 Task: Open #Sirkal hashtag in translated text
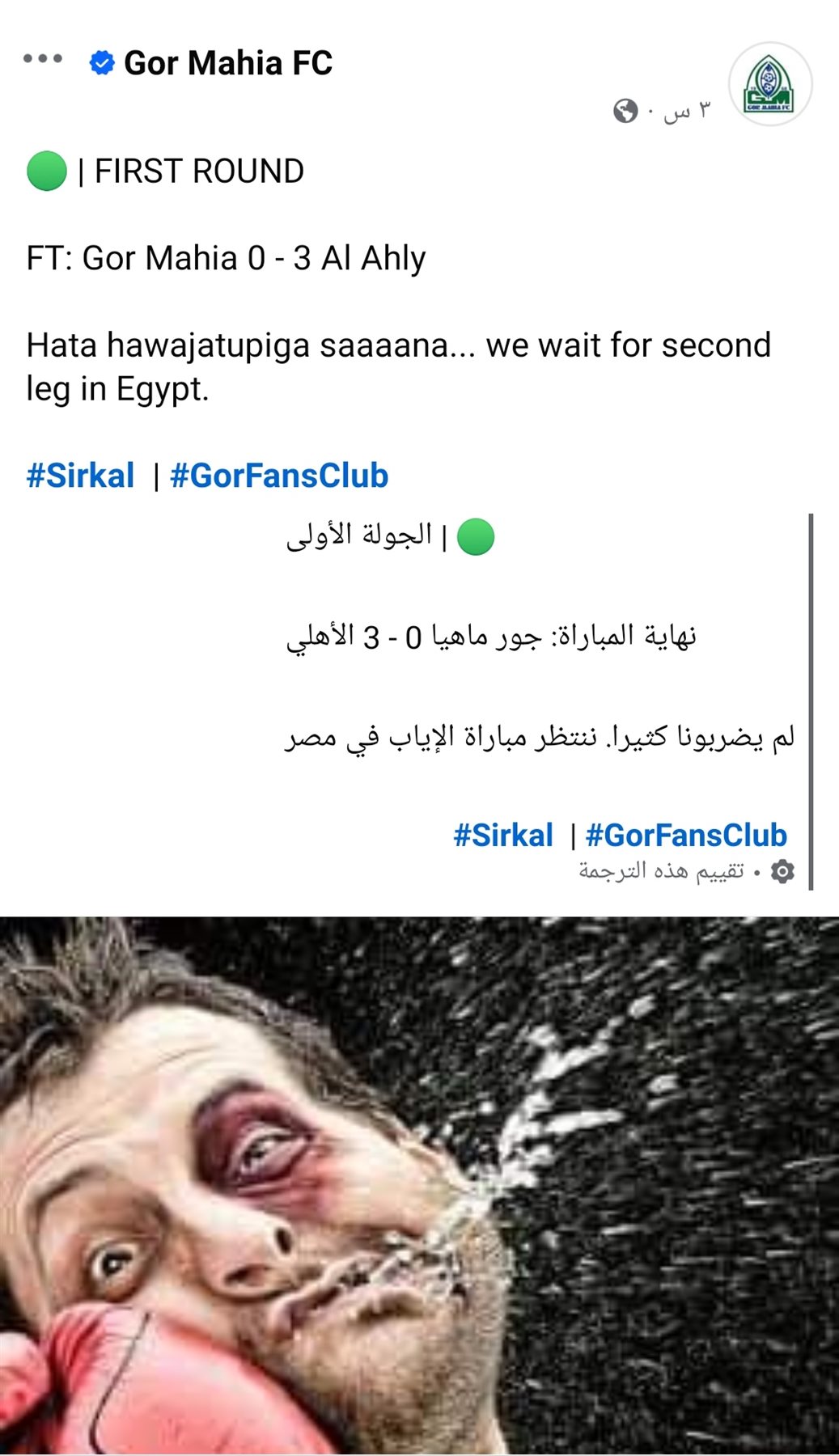point(503,835)
